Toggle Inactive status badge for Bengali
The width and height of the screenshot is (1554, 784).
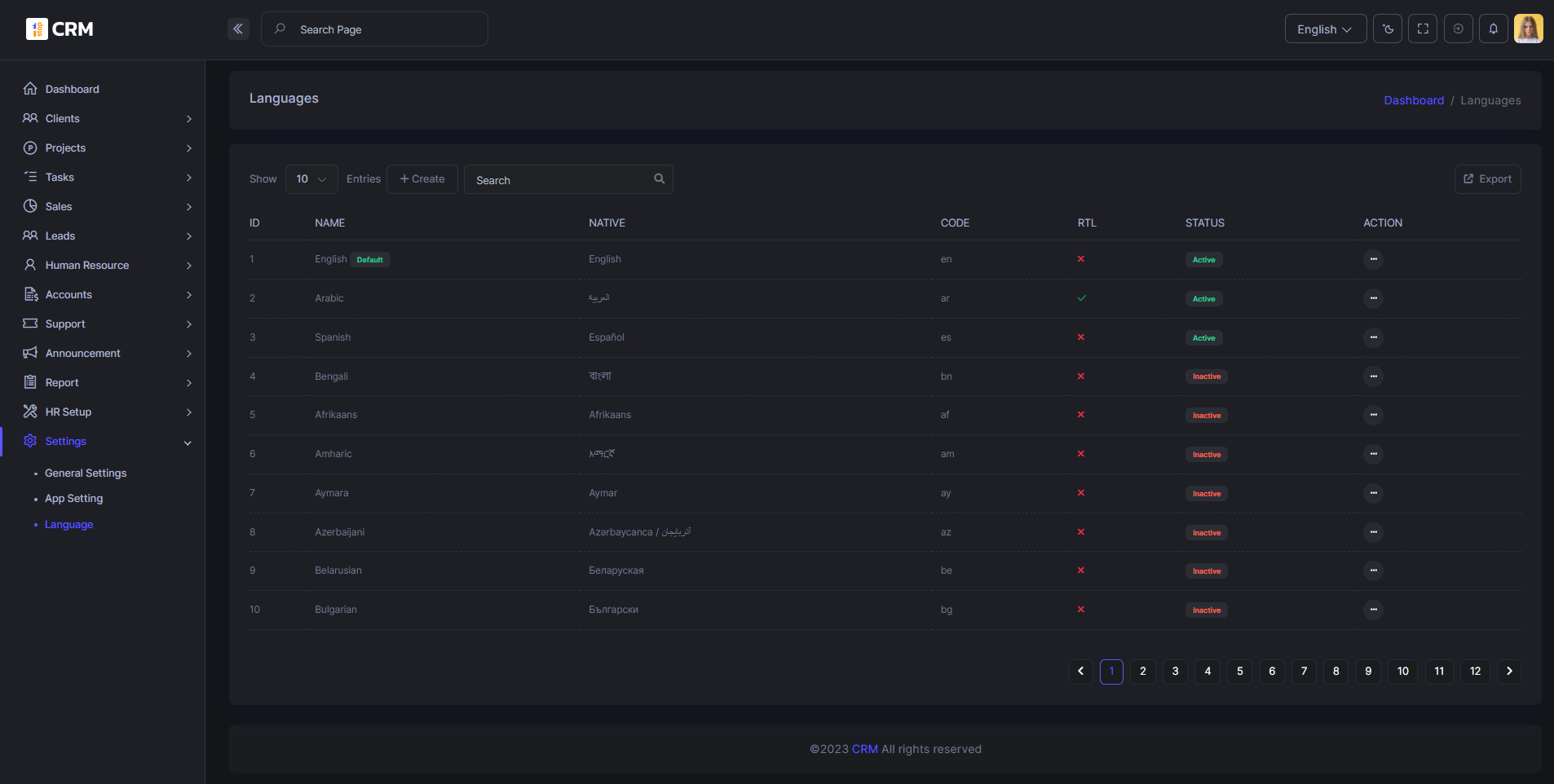pyautogui.click(x=1207, y=377)
